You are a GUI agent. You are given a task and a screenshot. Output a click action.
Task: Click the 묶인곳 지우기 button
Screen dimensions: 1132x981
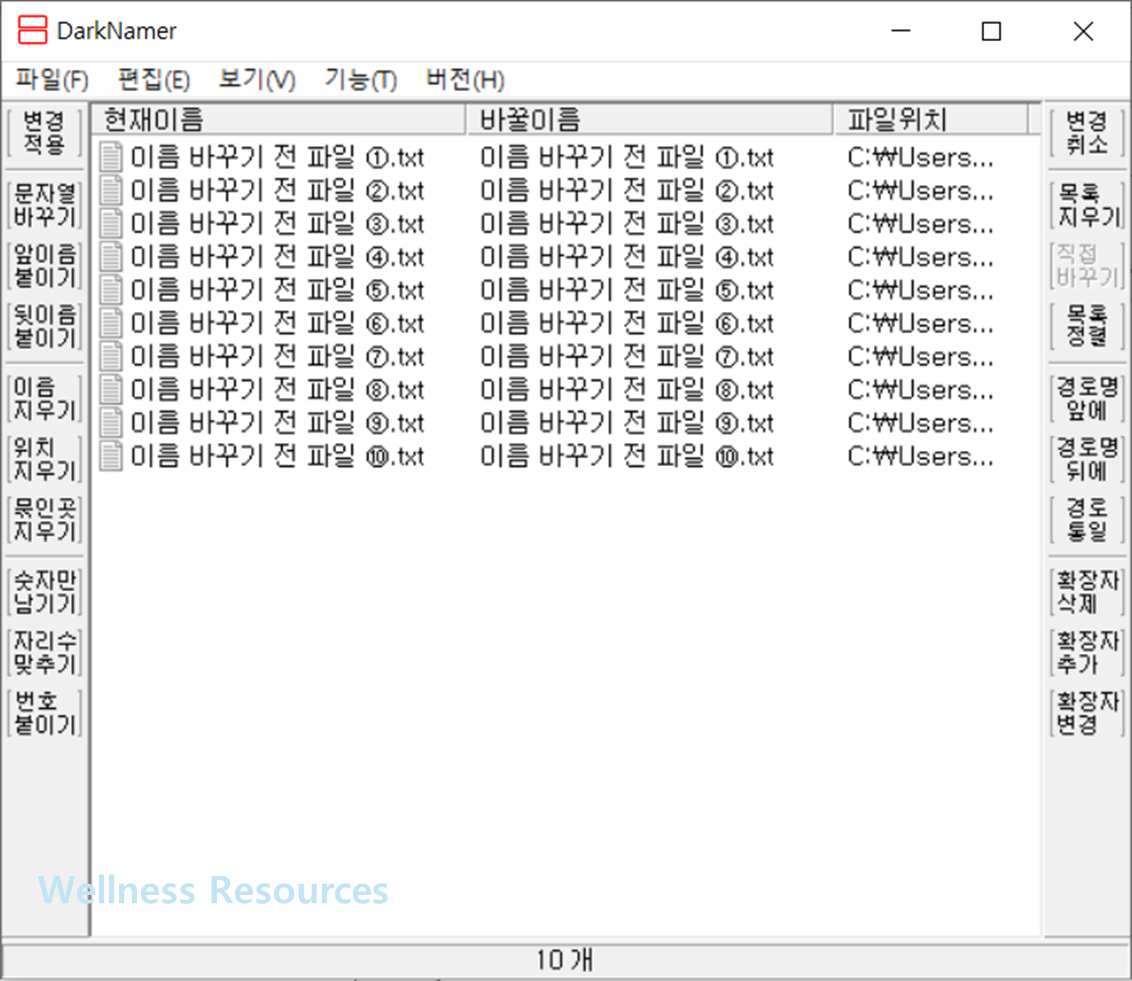click(45, 520)
